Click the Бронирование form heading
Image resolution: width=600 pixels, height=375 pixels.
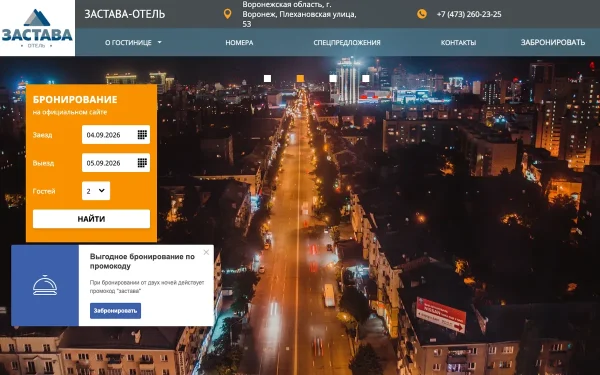pyautogui.click(x=75, y=99)
